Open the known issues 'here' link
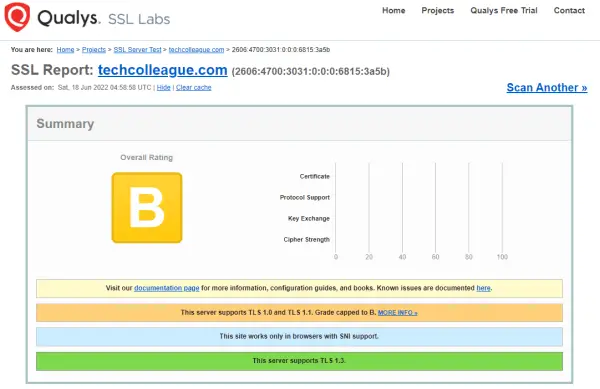 coord(483,288)
